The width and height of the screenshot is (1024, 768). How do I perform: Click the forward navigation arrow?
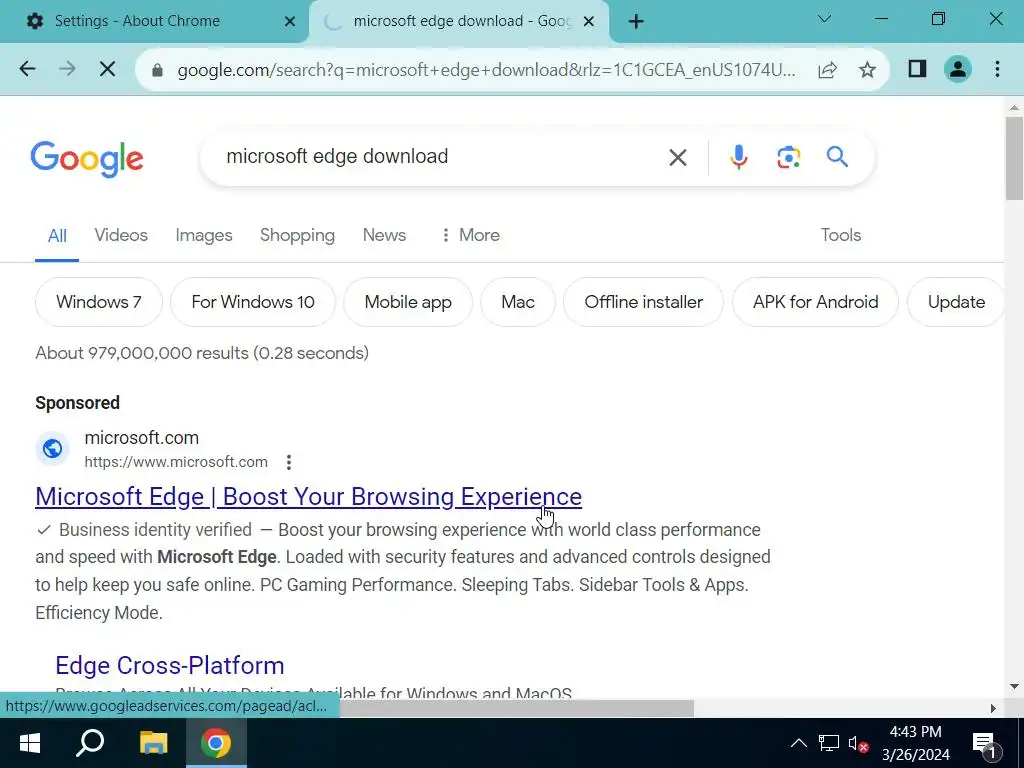(x=67, y=69)
